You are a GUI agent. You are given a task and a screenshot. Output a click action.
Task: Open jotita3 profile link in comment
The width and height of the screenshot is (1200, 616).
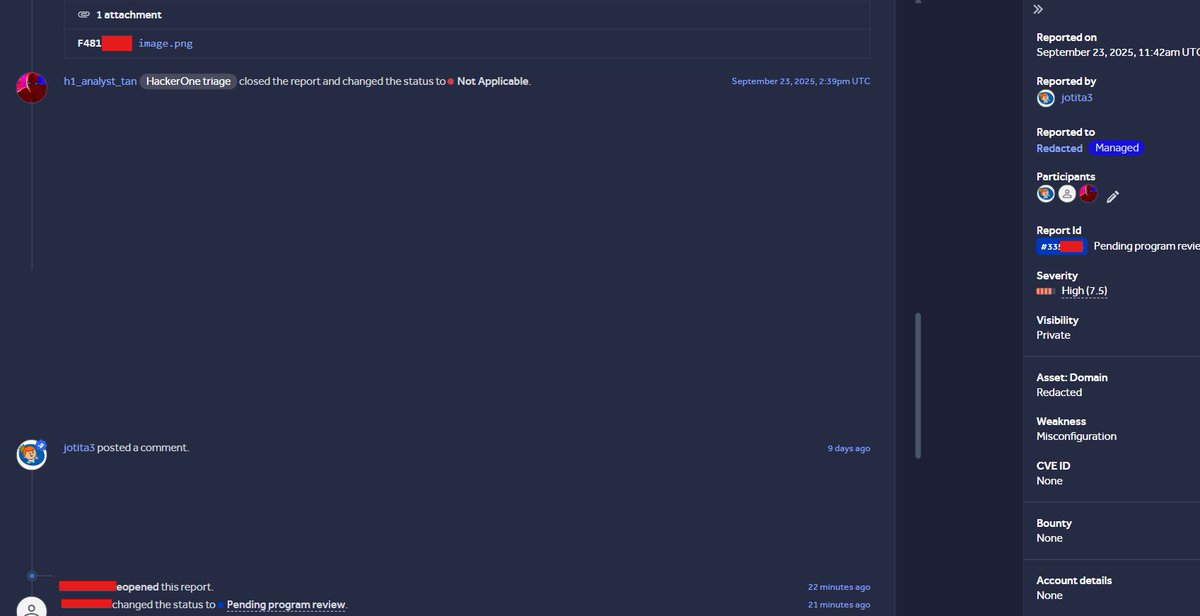coord(79,448)
